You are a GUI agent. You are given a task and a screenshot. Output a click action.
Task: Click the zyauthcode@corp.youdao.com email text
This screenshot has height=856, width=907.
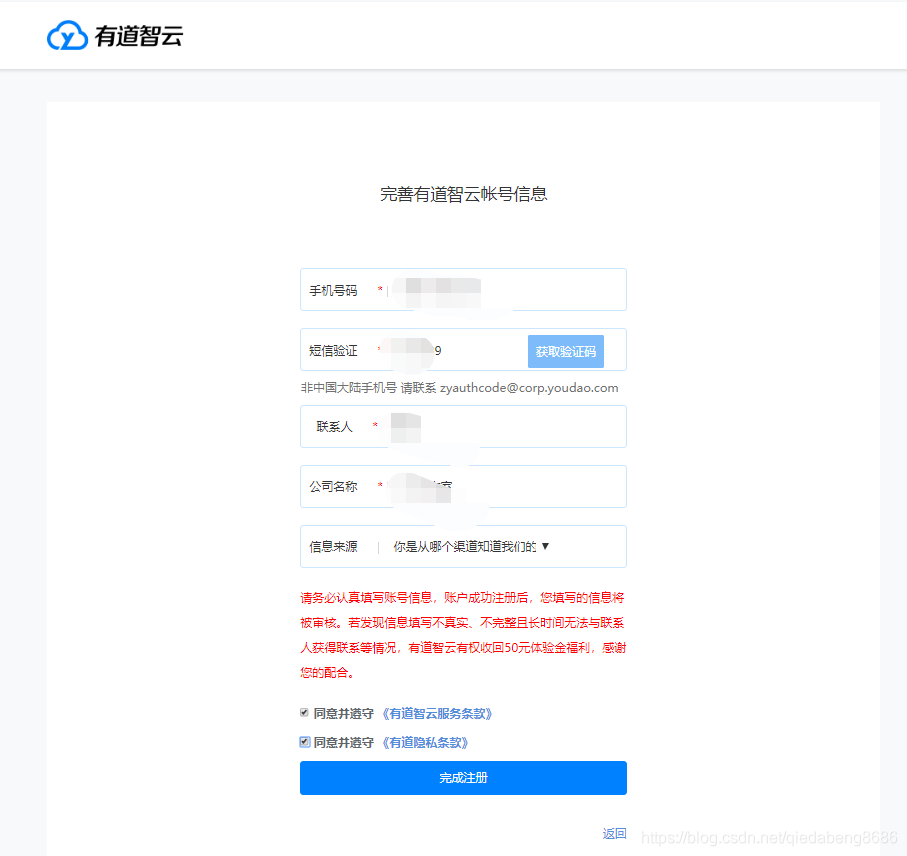529,388
